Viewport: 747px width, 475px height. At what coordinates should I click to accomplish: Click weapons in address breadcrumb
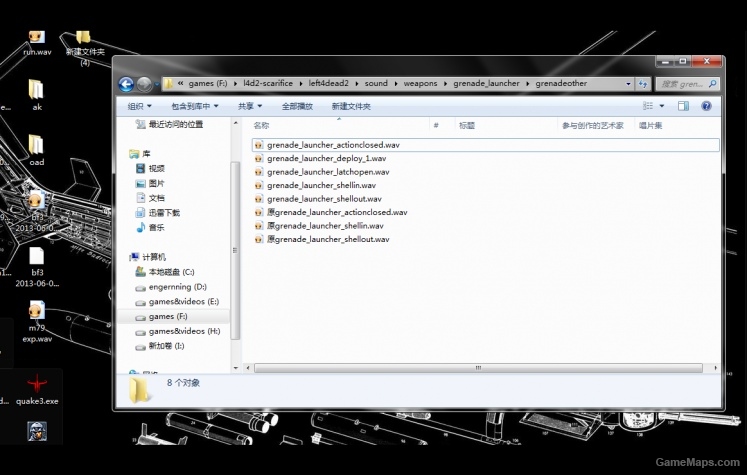coord(420,83)
